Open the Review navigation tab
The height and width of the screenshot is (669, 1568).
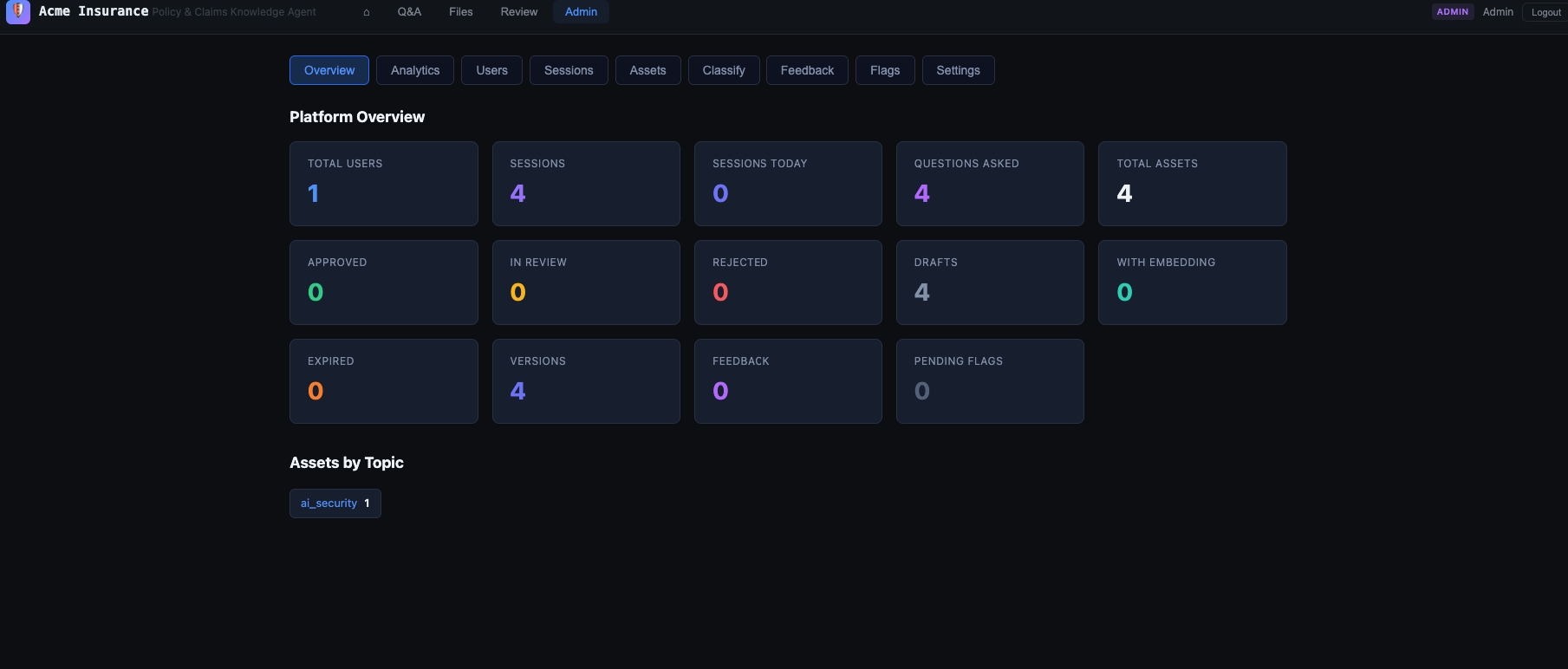point(519,12)
